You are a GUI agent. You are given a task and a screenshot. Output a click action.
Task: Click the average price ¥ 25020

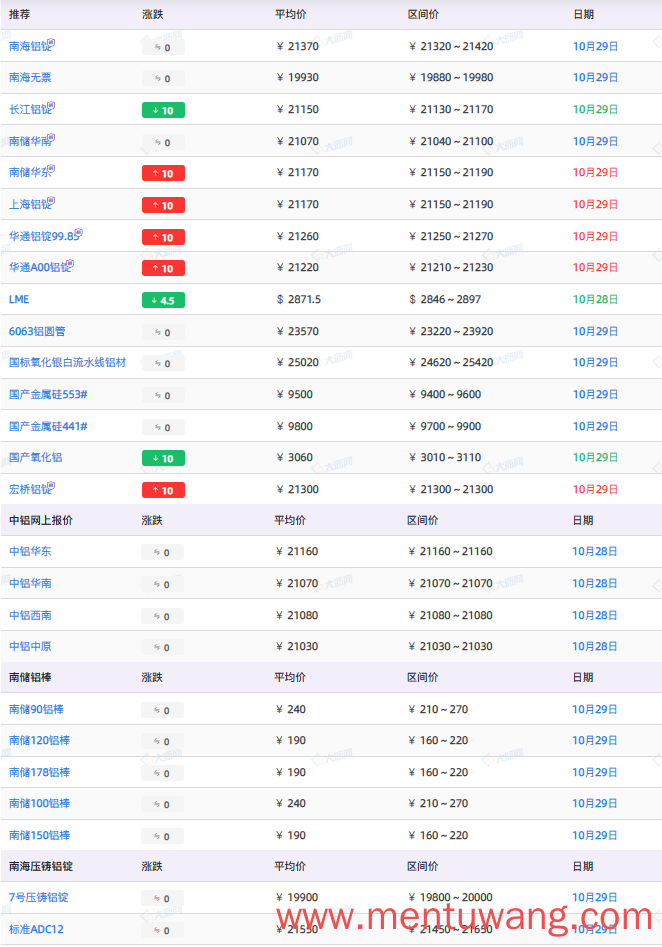(297, 362)
